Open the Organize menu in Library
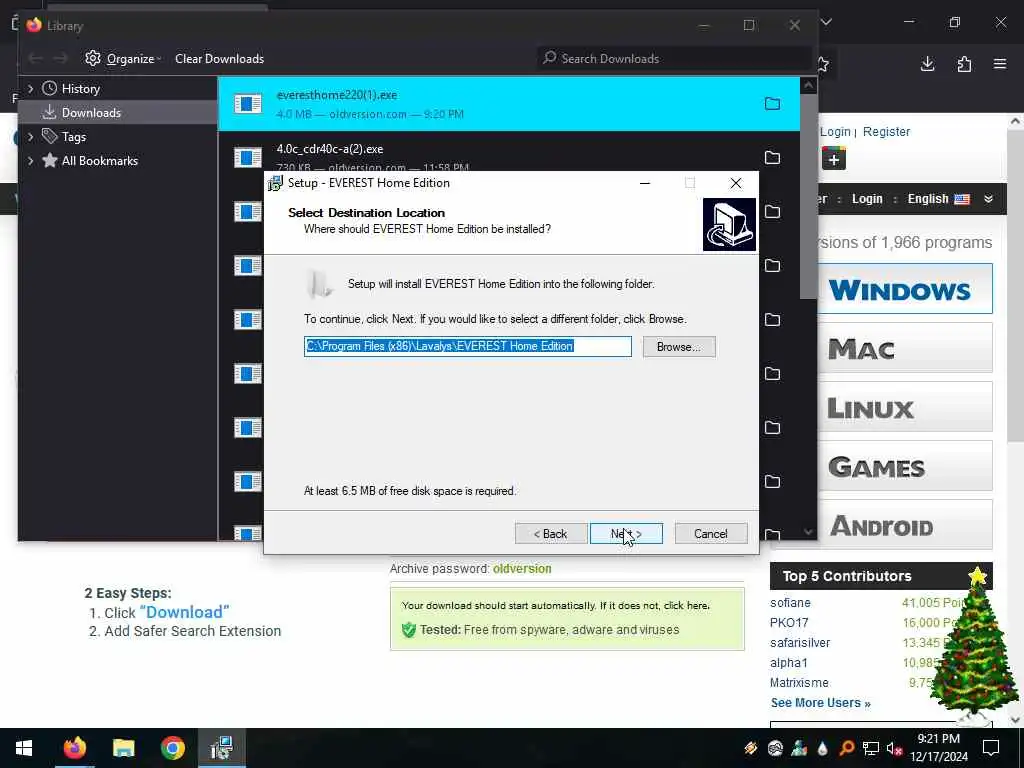This screenshot has width=1024, height=768. click(x=123, y=59)
